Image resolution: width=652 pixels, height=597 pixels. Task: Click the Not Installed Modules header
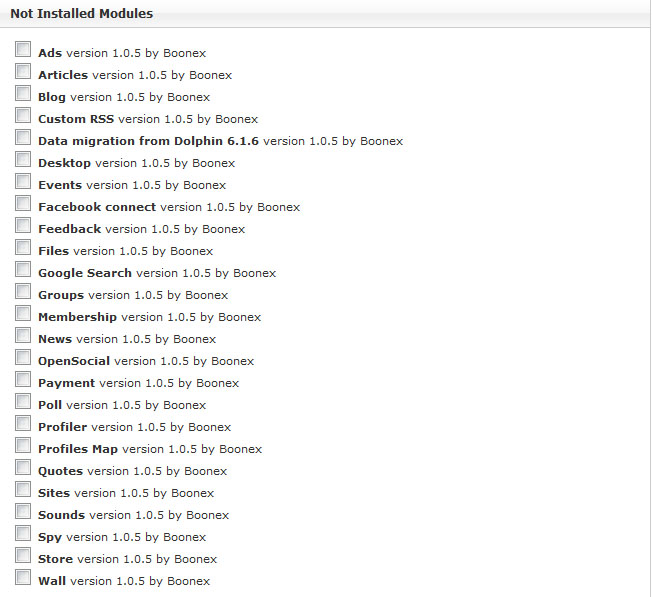(81, 14)
